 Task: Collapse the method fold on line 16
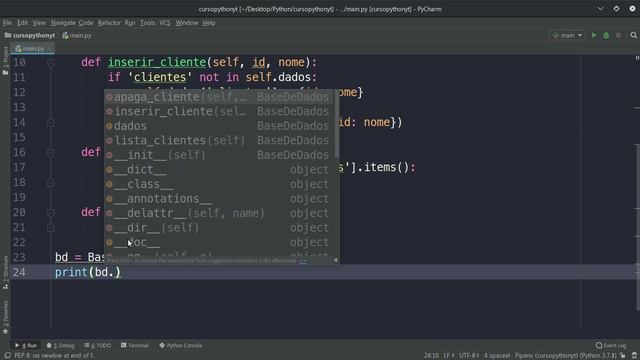51,153
